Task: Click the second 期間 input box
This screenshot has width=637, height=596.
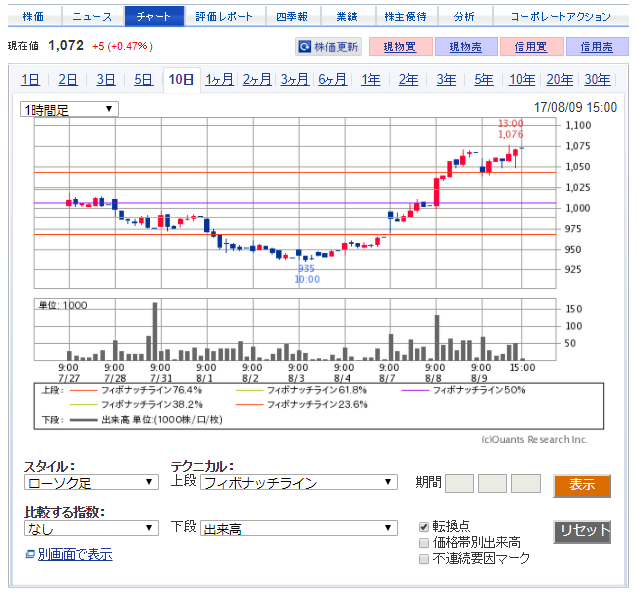Action: coord(492,483)
